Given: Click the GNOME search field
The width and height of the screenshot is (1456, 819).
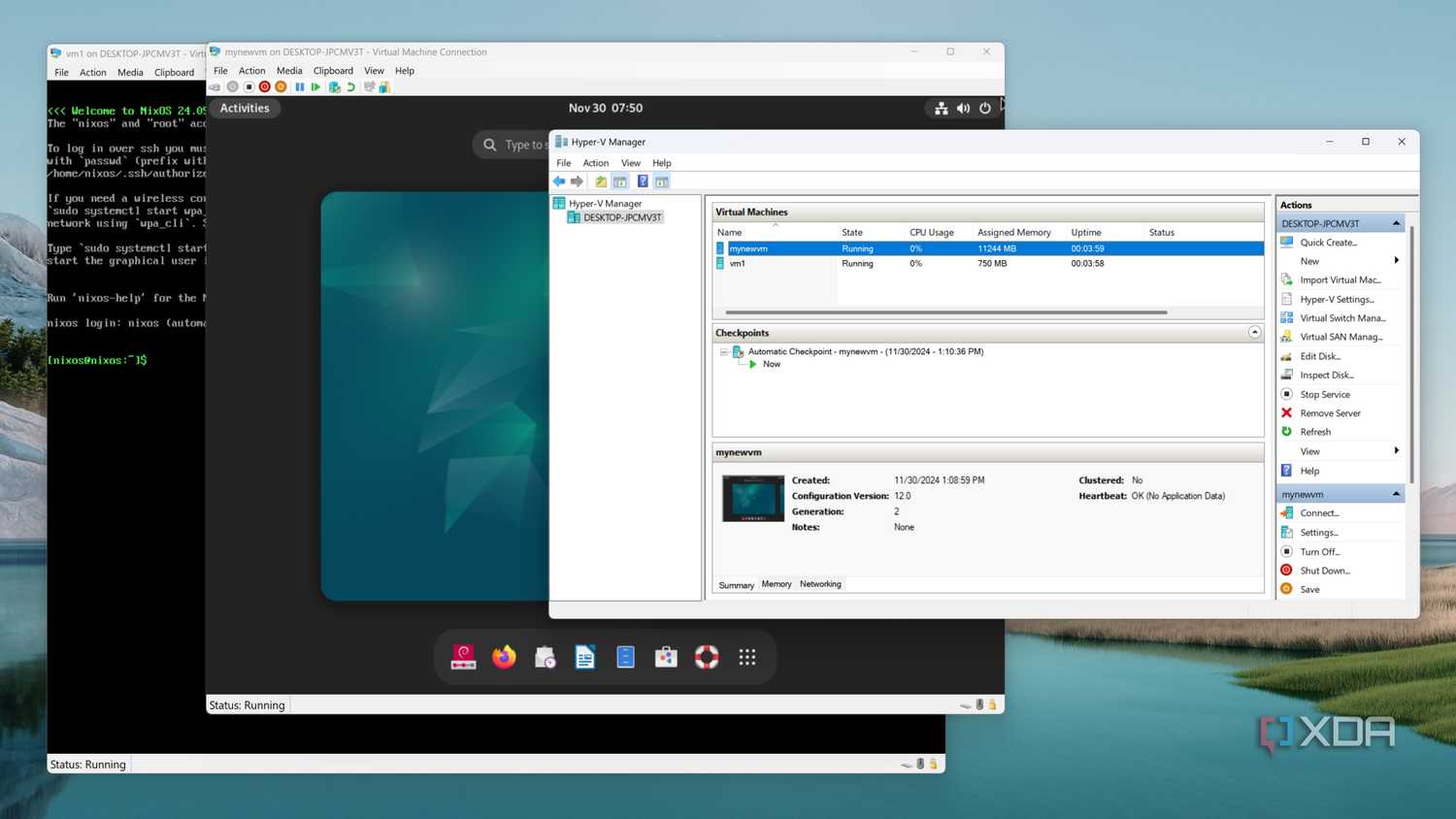Looking at the screenshot, I should 513,145.
